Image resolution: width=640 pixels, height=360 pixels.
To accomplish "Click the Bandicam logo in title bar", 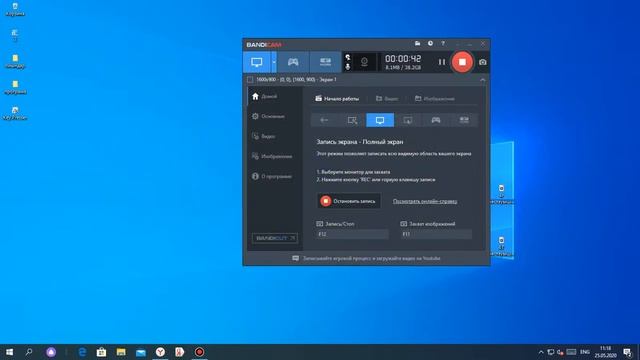I will (x=264, y=44).
